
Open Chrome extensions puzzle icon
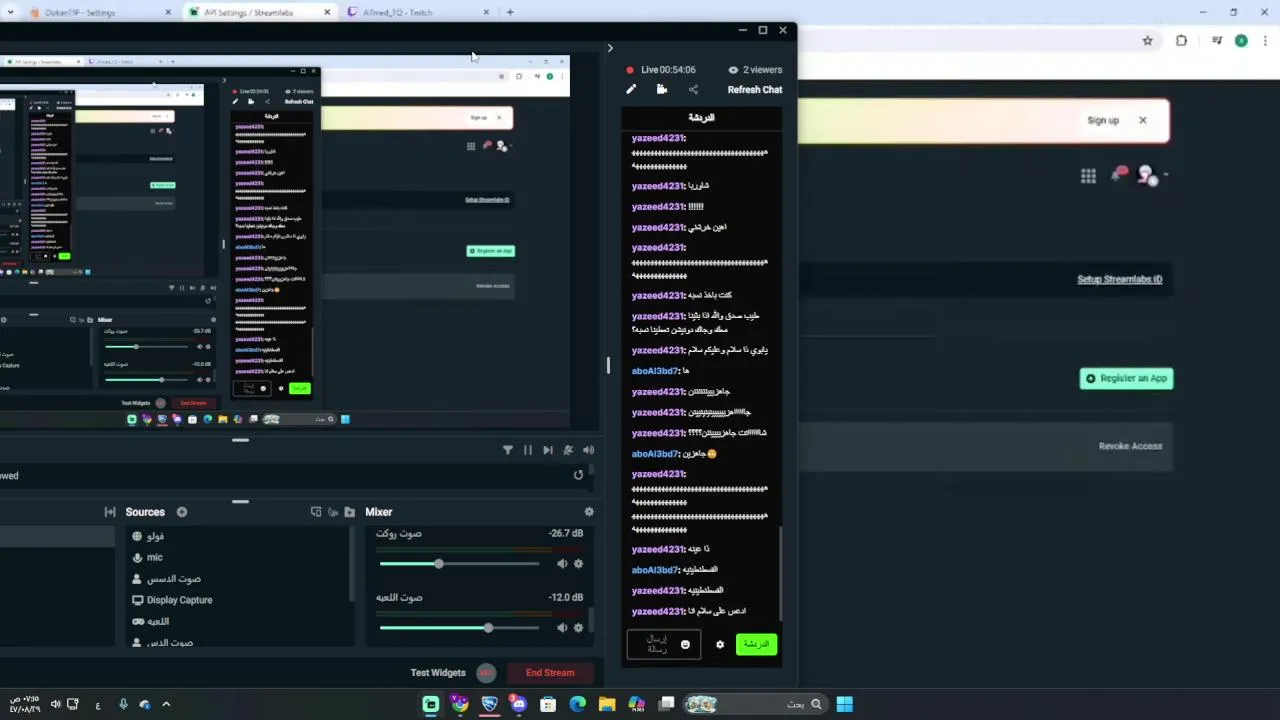click(1182, 41)
